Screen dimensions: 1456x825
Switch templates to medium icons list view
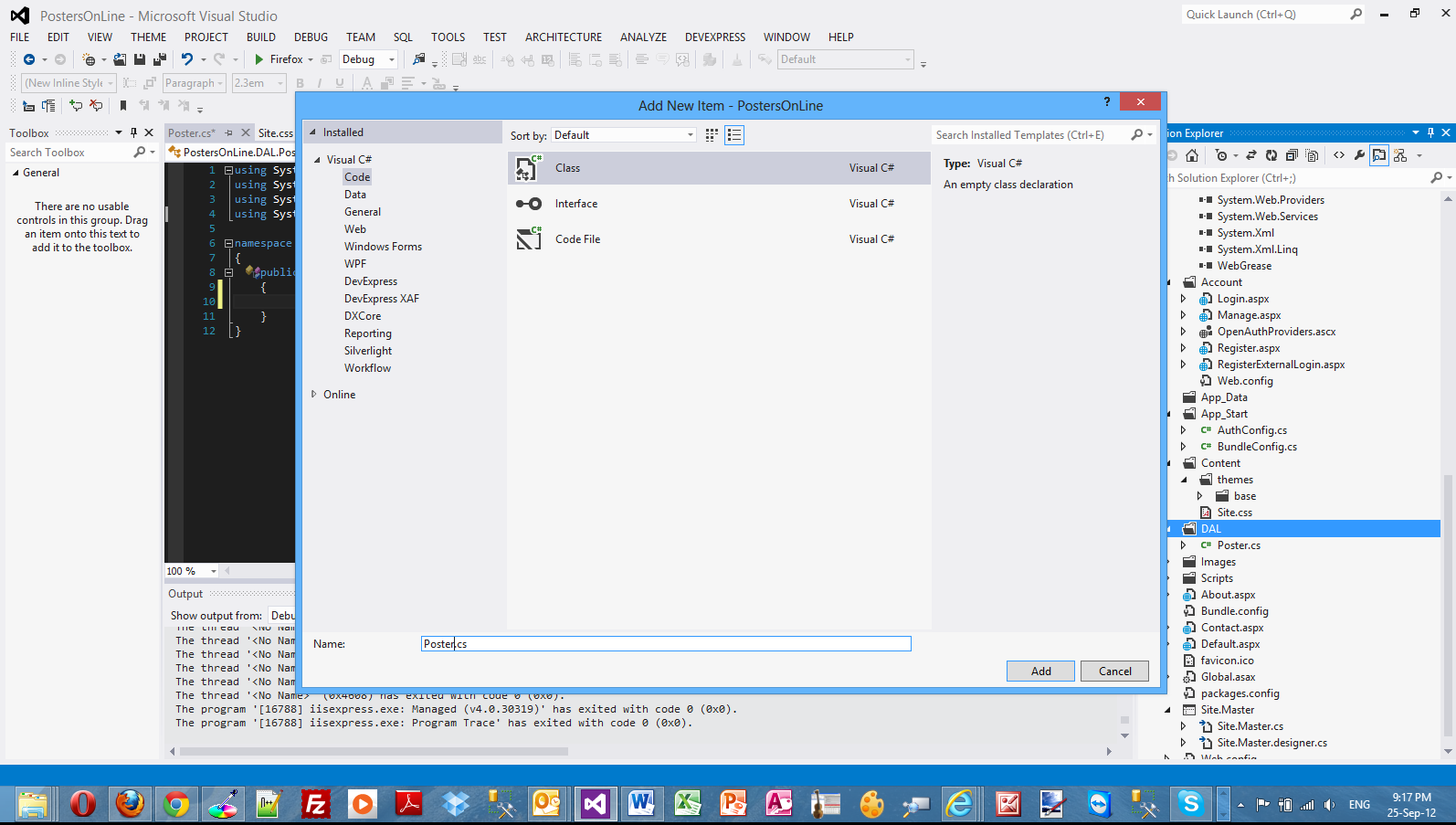(734, 135)
